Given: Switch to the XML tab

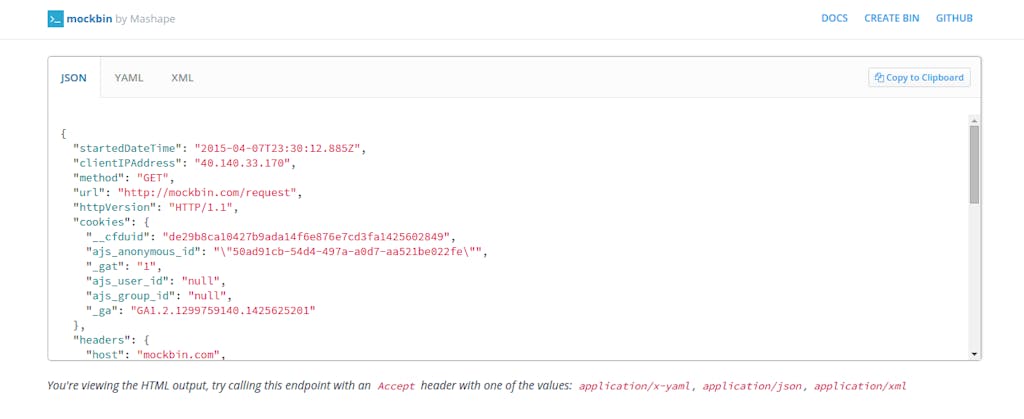Looking at the screenshot, I should pyautogui.click(x=182, y=77).
